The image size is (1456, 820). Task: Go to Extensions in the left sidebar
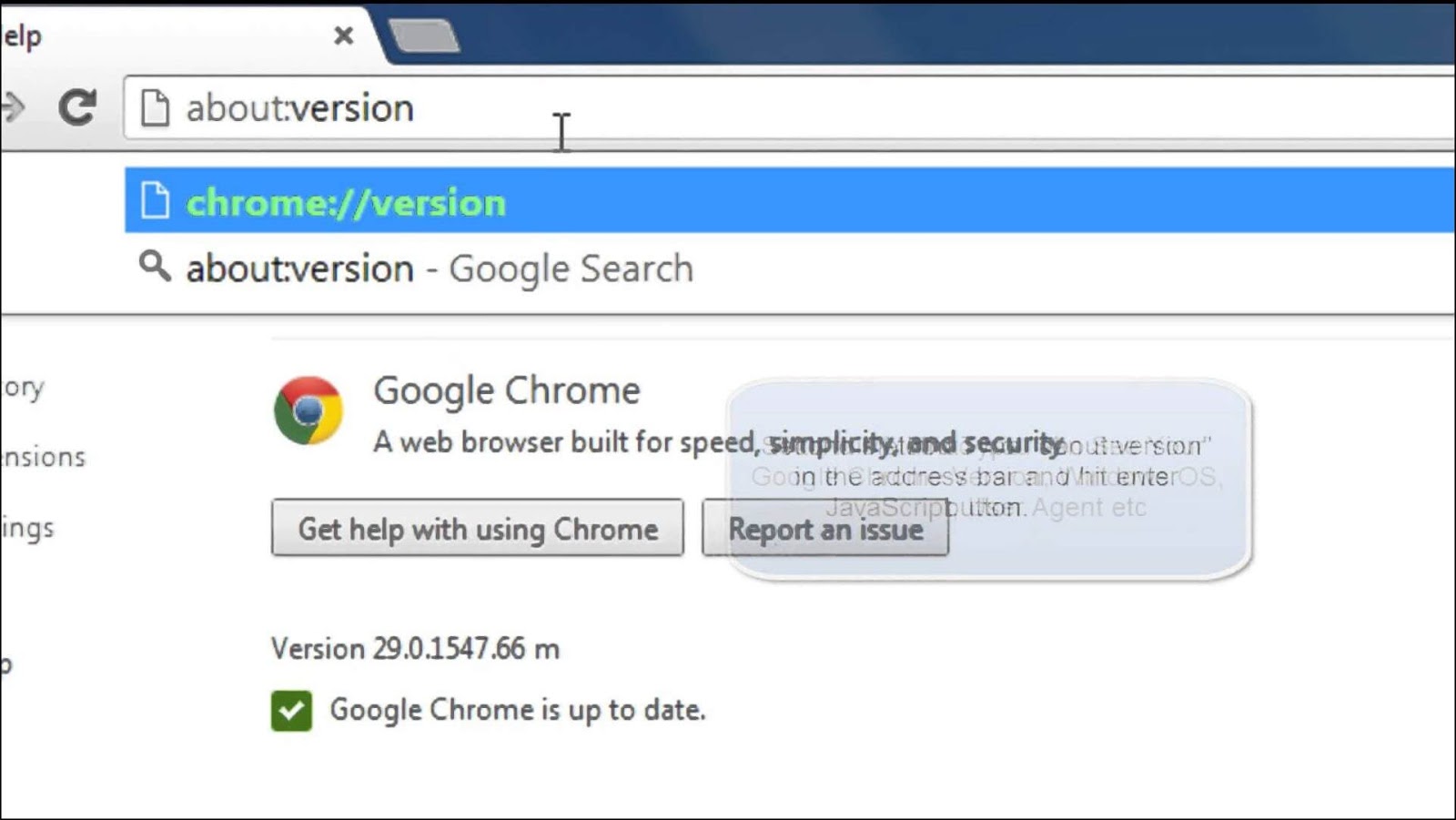pos(44,457)
